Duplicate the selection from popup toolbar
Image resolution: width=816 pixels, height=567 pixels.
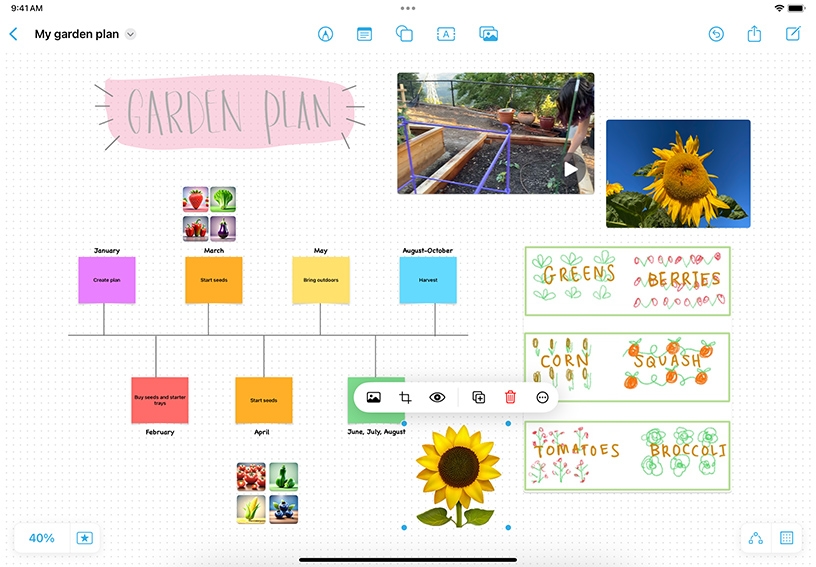[478, 397]
